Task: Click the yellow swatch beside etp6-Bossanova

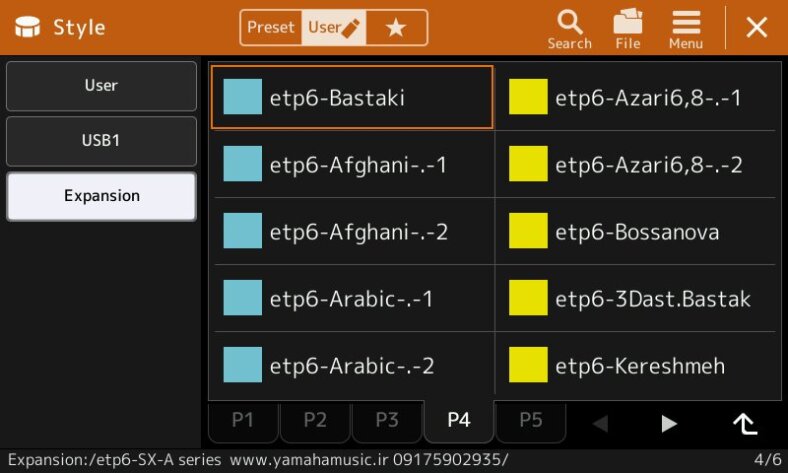Action: click(x=528, y=231)
